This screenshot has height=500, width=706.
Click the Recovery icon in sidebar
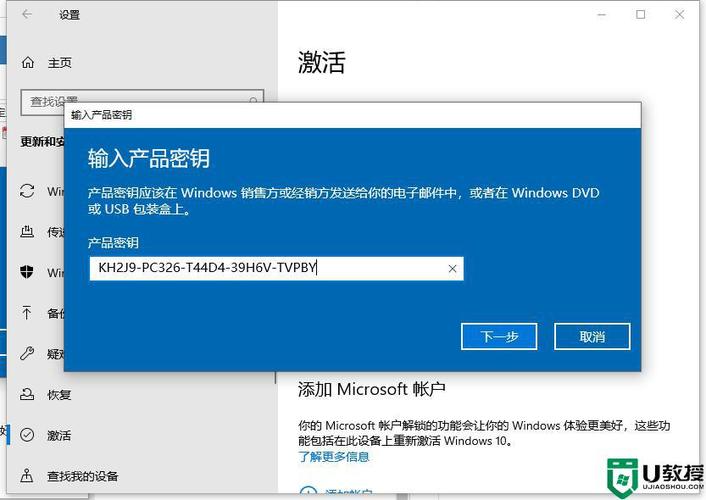pos(27,395)
